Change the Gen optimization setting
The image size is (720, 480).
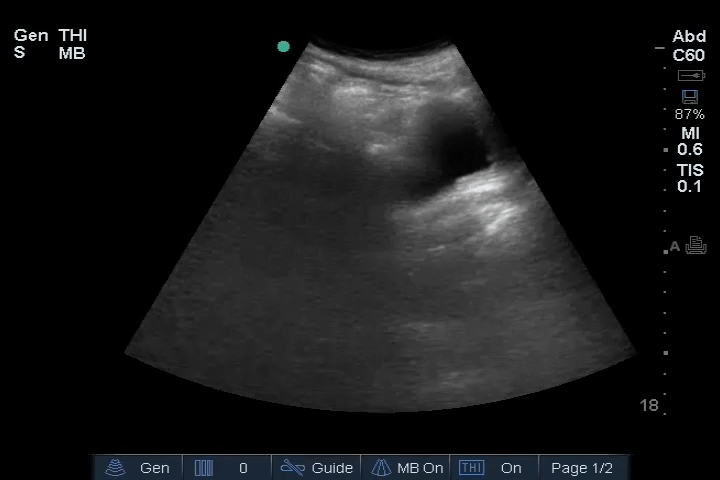[154, 467]
